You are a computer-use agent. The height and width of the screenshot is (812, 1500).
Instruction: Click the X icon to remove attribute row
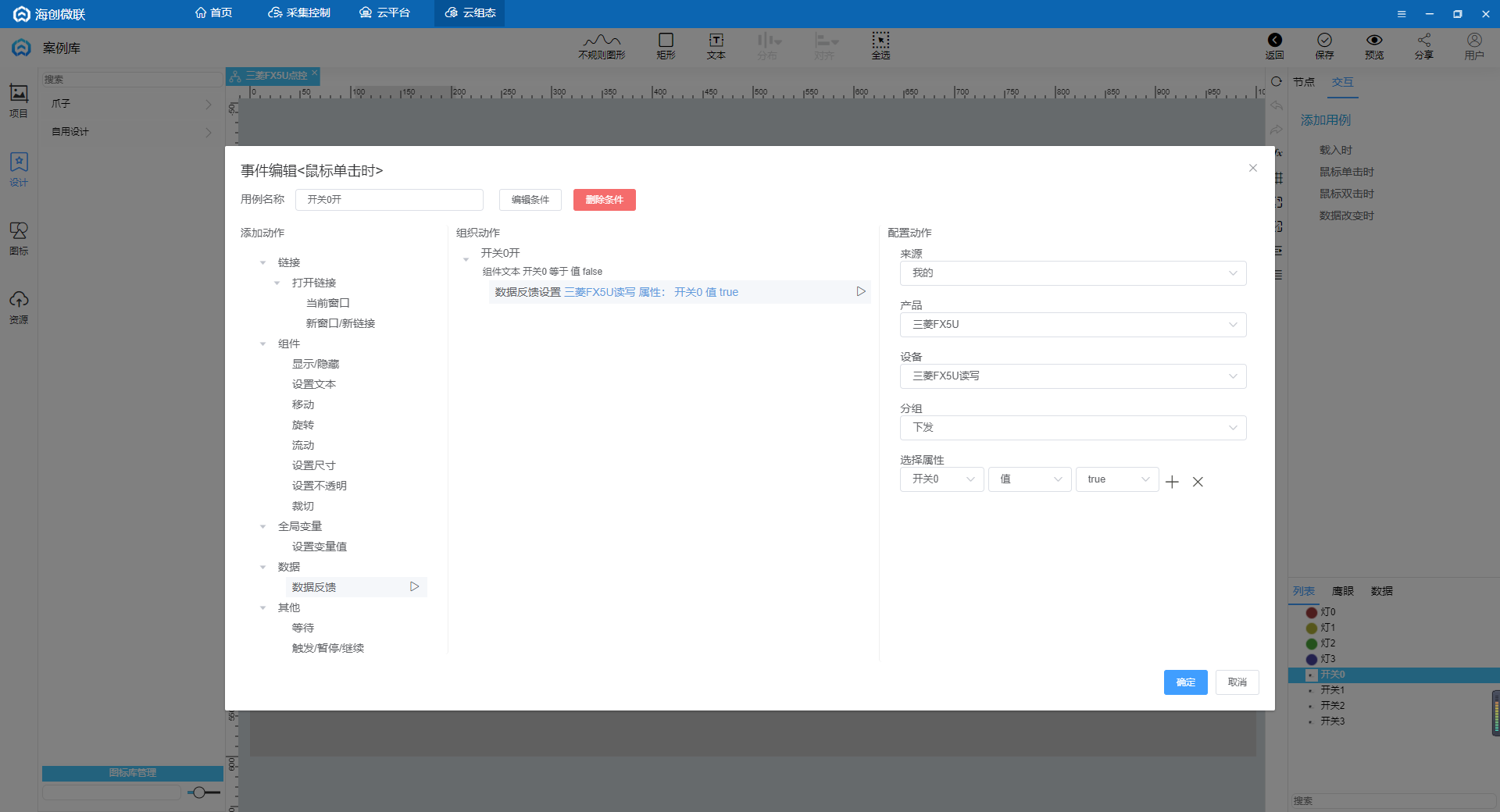pos(1198,482)
